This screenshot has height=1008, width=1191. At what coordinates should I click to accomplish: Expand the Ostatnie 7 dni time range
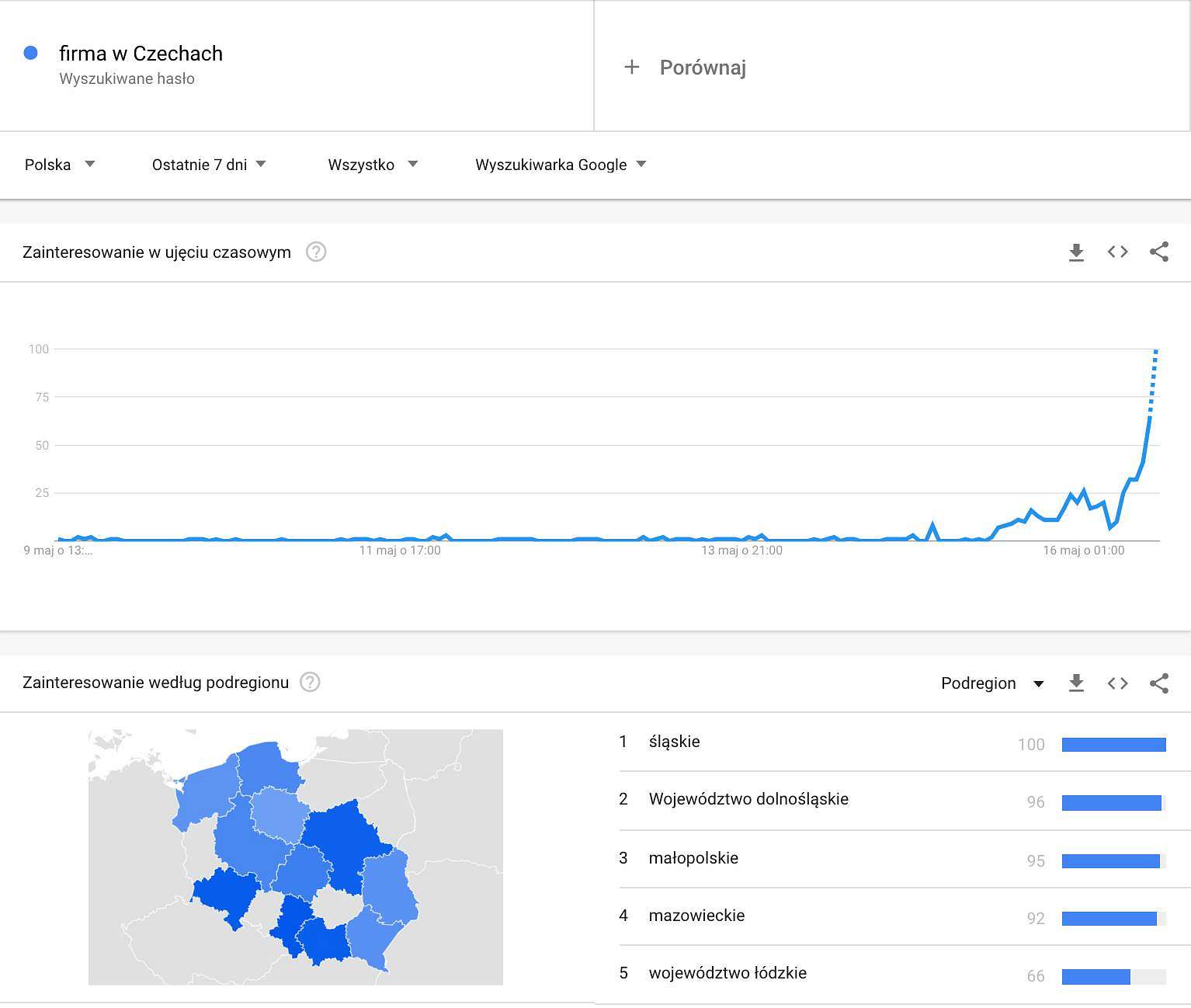[209, 165]
